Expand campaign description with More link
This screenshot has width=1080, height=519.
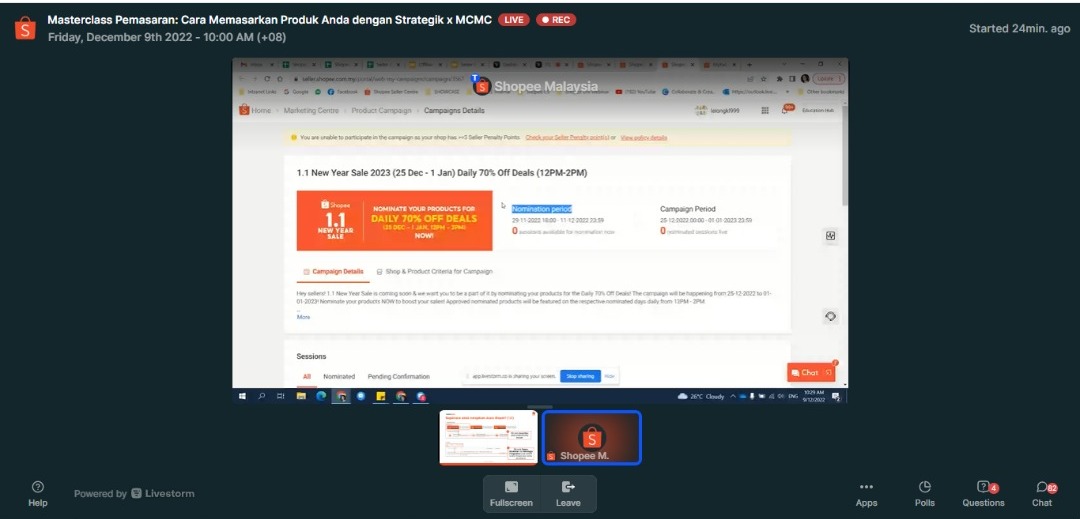click(303, 317)
